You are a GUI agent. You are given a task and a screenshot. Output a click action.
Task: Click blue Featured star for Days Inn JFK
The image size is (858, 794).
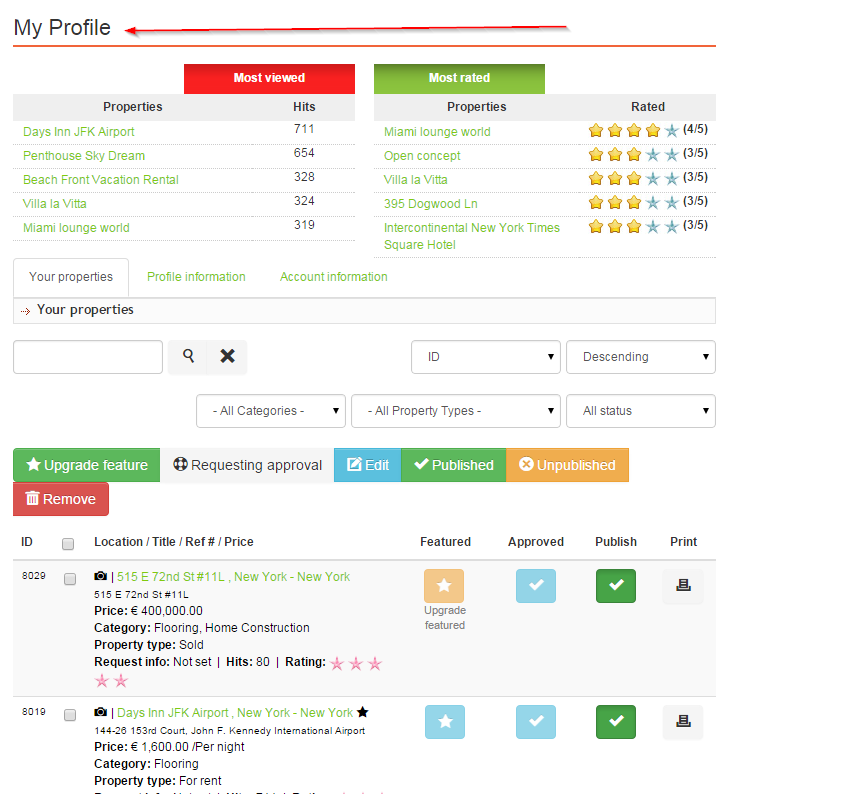[444, 722]
